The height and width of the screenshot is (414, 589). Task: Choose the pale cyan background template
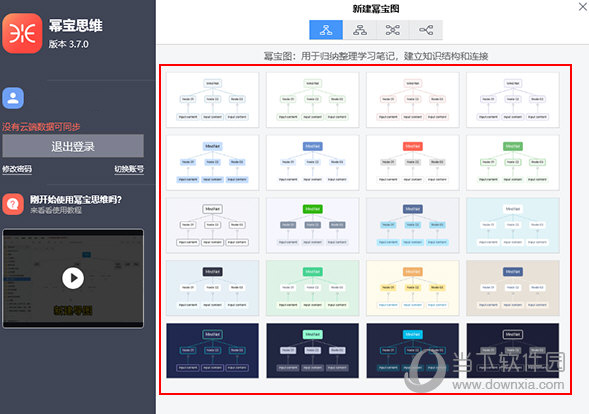point(513,225)
